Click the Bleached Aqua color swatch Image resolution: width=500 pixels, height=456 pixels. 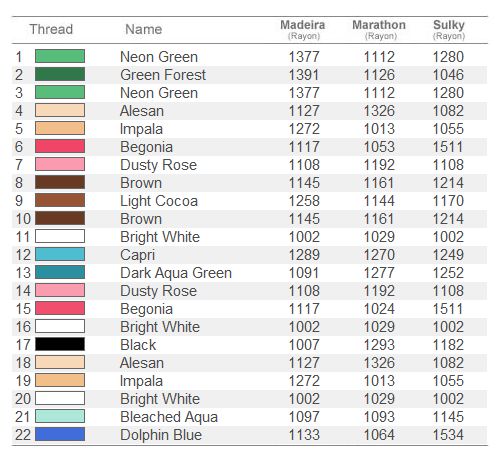click(x=60, y=416)
